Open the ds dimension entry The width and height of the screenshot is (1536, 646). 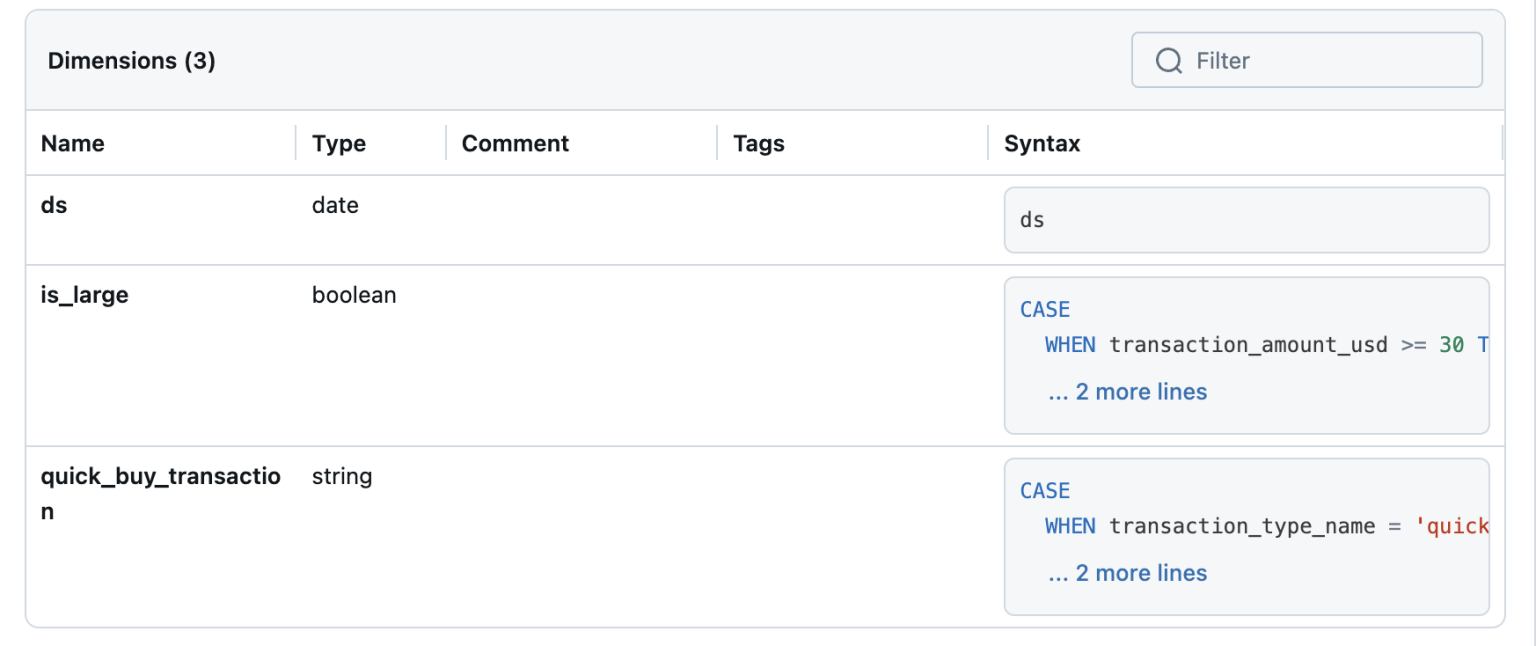[52, 204]
